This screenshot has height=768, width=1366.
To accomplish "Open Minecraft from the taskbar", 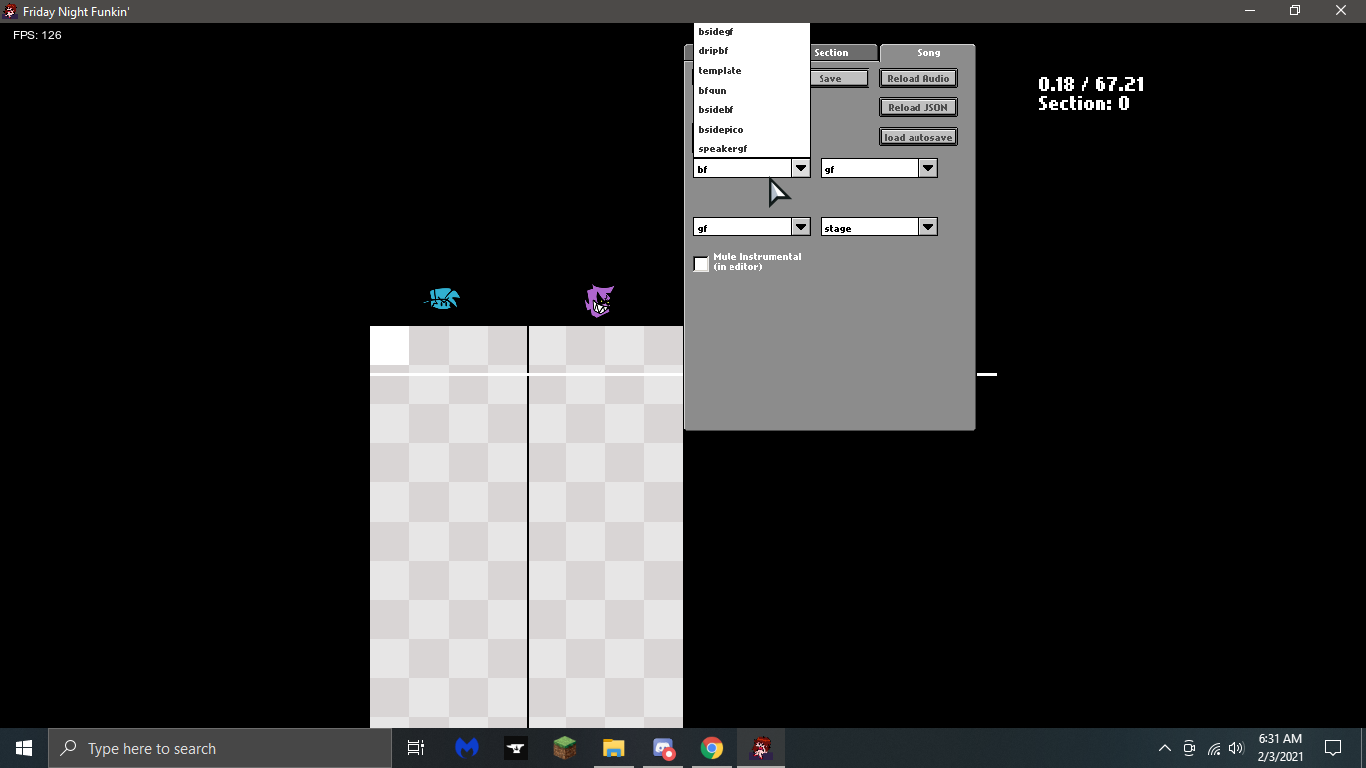I will tap(564, 748).
